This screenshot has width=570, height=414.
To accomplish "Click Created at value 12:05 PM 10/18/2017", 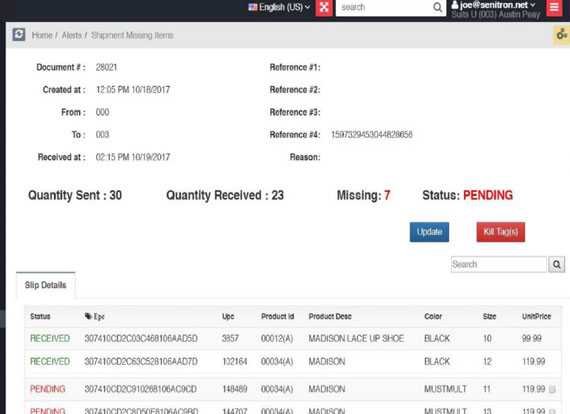I will tap(133, 90).
